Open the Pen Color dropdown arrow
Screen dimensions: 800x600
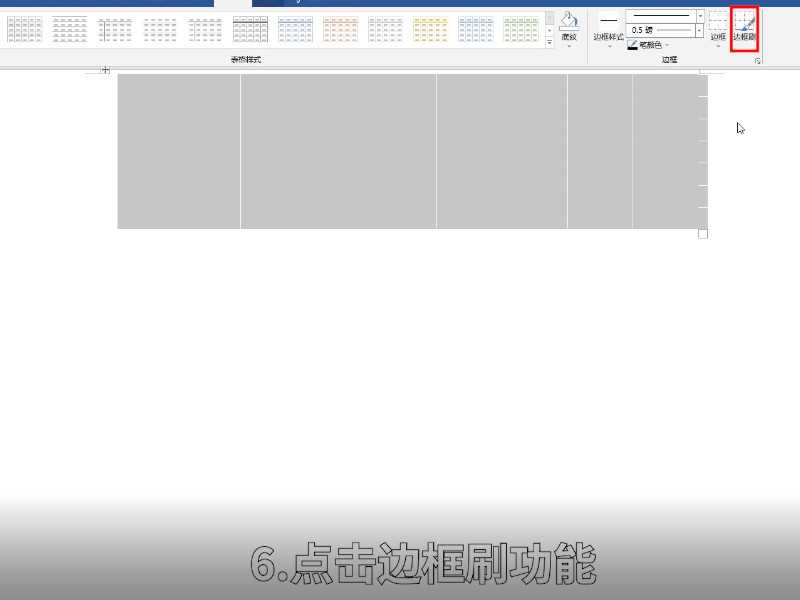pos(667,44)
